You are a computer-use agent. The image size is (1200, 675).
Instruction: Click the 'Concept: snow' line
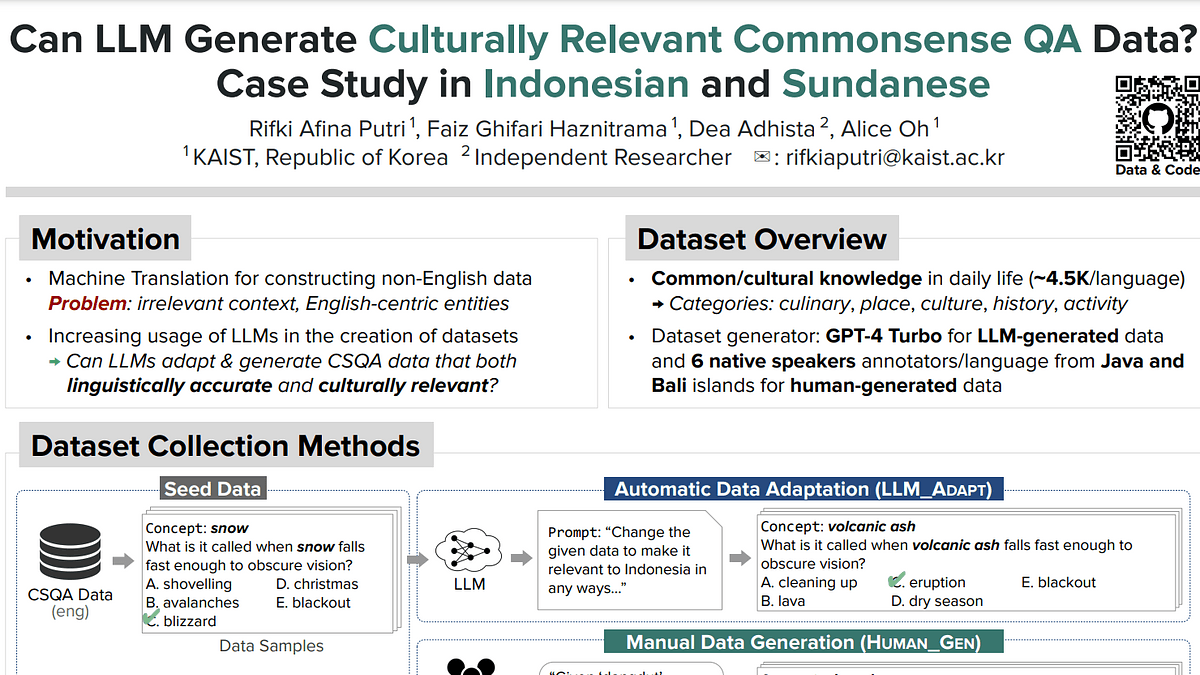[197, 527]
